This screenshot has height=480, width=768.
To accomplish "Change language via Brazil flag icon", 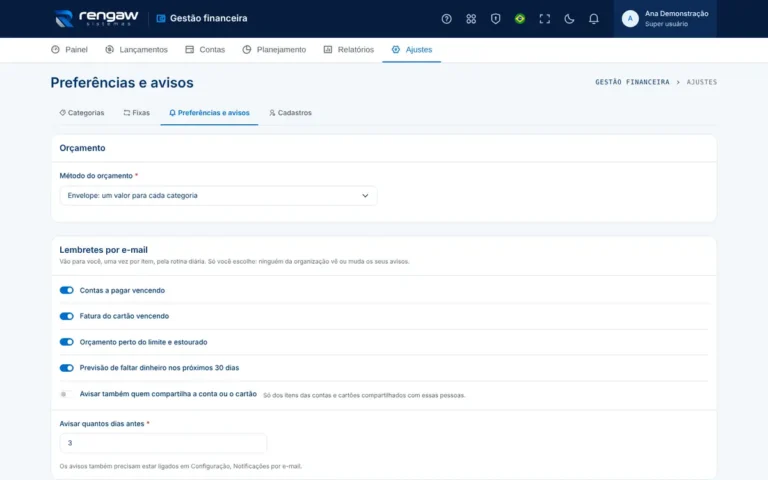I will point(520,19).
